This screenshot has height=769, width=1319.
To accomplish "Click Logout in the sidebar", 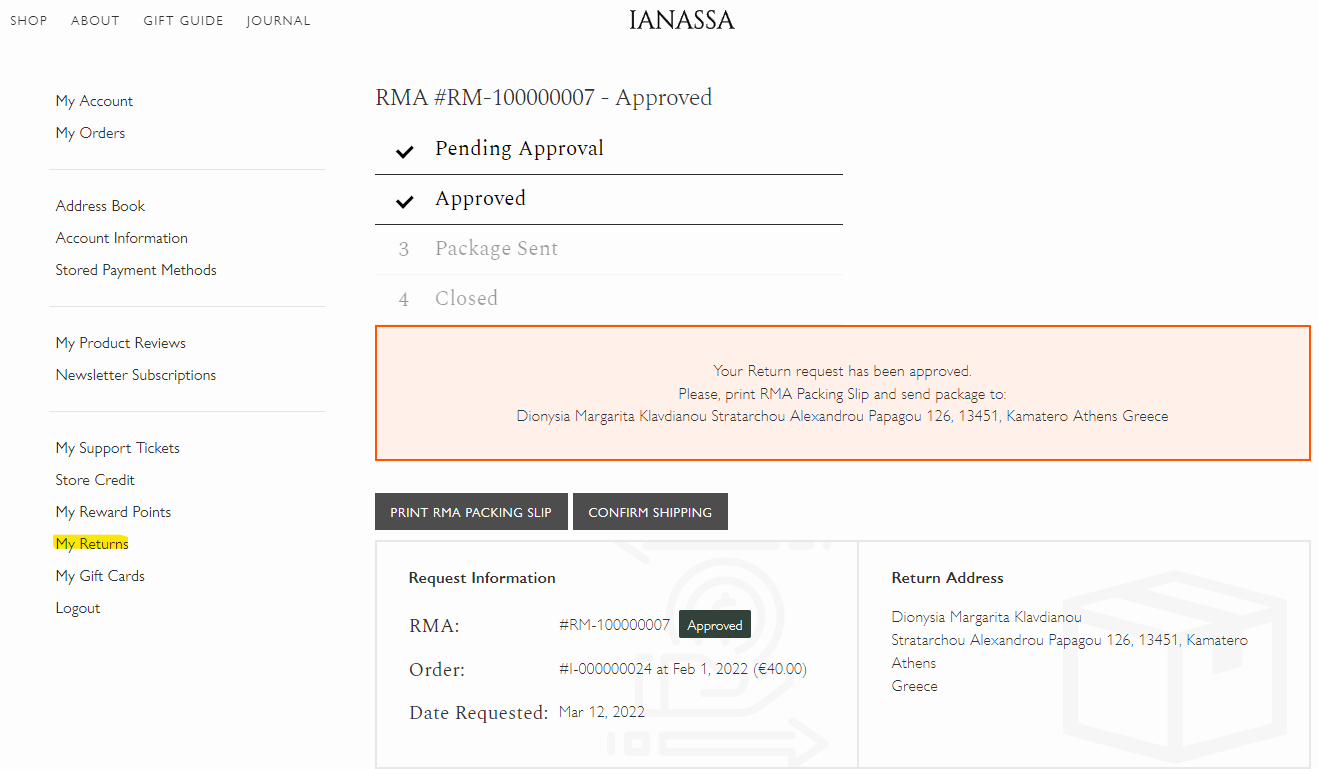I will [x=78, y=608].
